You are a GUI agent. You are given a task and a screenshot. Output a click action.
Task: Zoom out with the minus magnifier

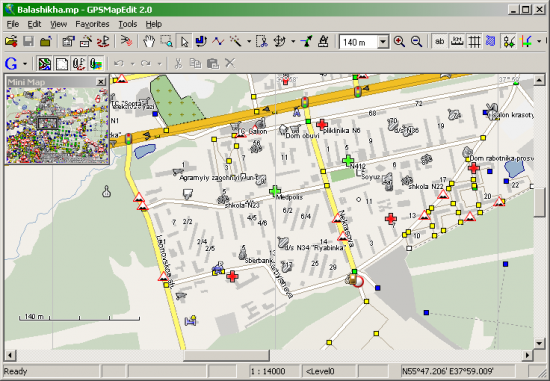point(416,42)
